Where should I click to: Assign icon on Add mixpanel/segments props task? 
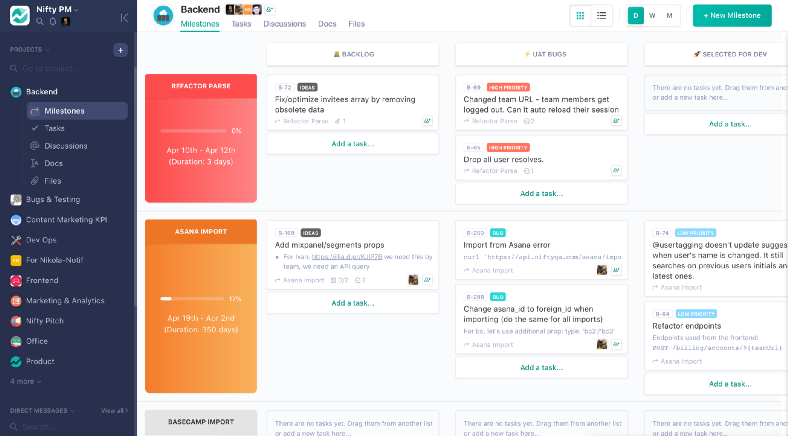click(x=427, y=280)
